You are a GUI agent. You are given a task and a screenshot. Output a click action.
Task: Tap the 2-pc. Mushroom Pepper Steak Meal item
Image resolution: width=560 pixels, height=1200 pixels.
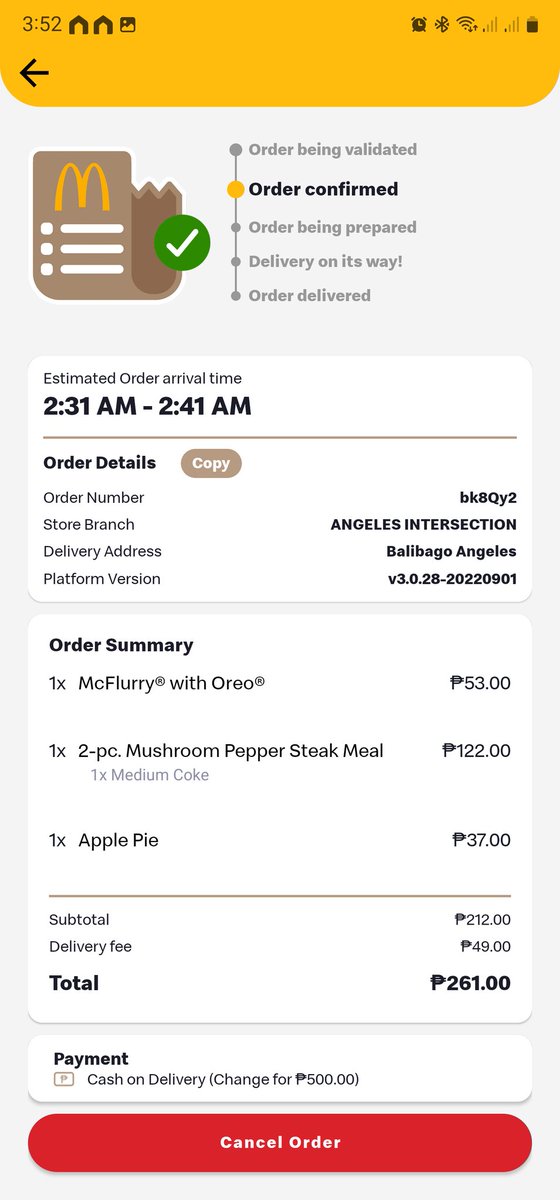[x=280, y=761]
